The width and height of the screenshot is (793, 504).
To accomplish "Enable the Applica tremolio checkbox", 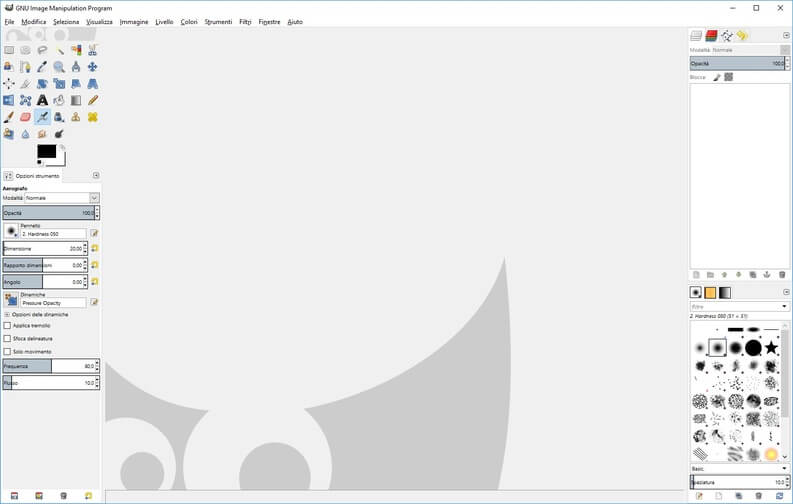I will 7,326.
